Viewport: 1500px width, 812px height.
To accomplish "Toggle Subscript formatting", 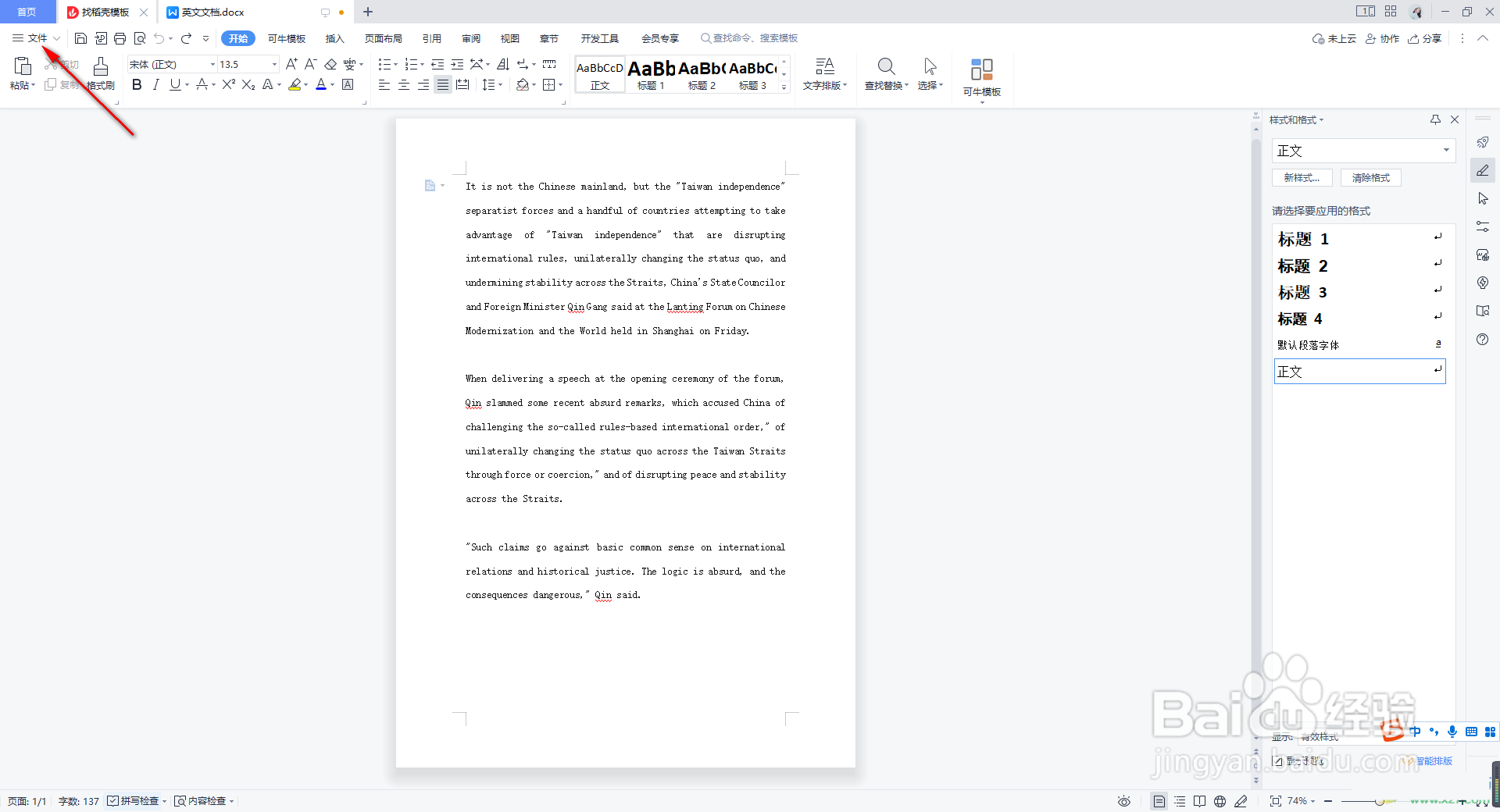I will pos(248,84).
